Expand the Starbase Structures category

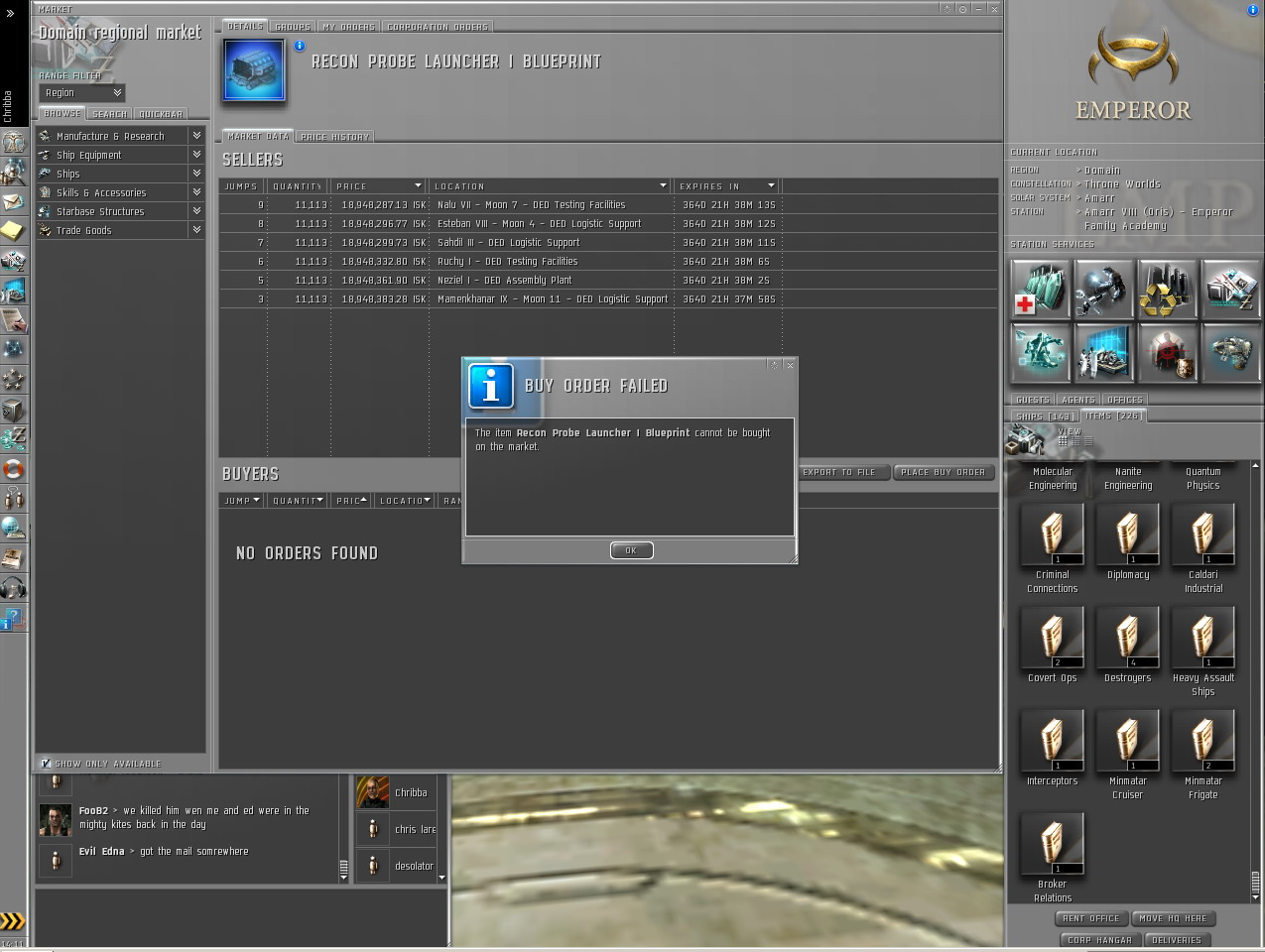pos(119,211)
